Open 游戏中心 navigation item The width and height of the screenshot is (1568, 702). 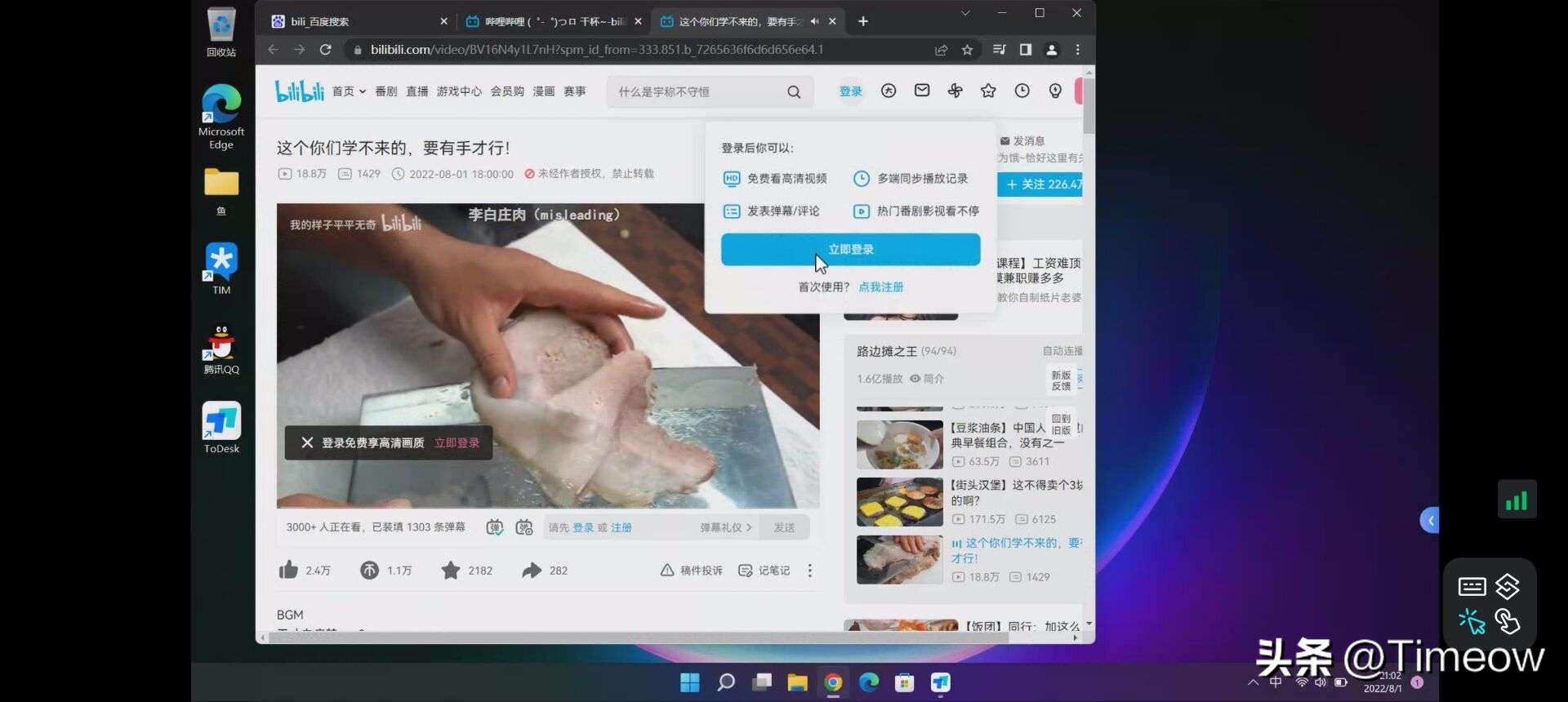coord(459,91)
